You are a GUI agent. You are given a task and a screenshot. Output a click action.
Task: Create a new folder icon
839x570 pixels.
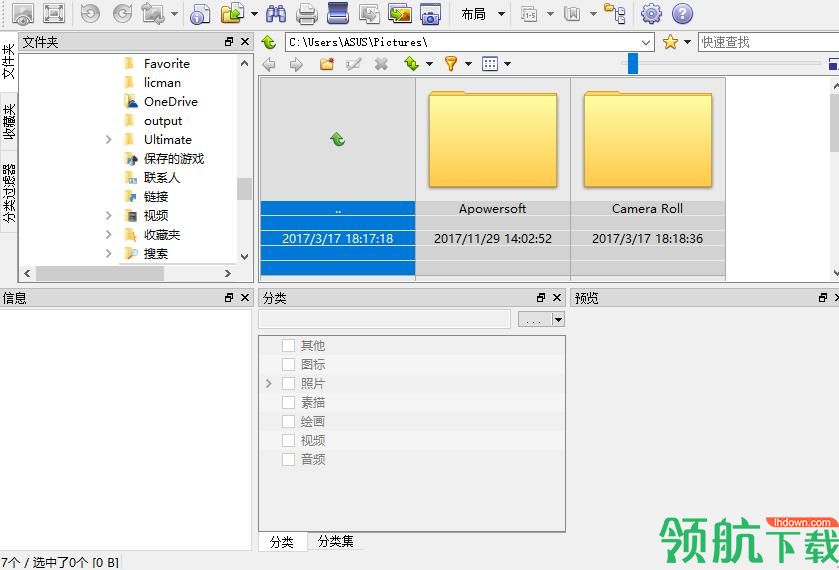tap(327, 64)
